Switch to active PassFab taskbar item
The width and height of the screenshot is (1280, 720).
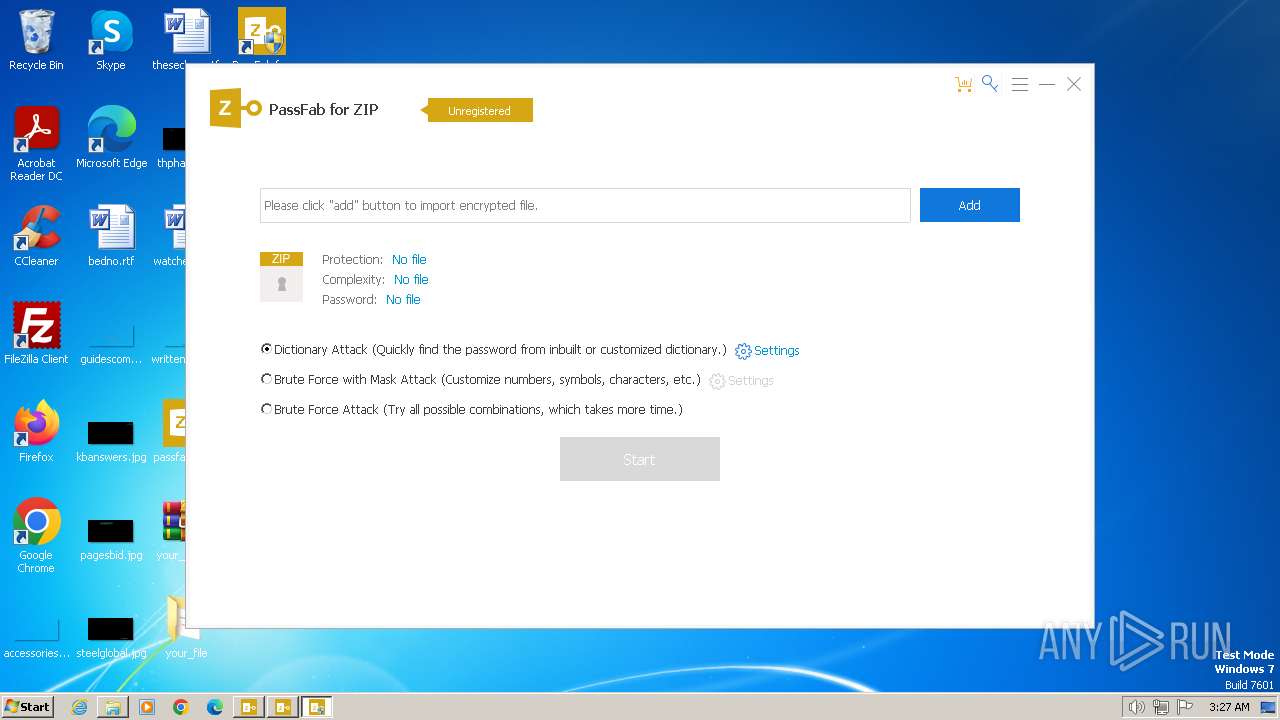[x=317, y=707]
